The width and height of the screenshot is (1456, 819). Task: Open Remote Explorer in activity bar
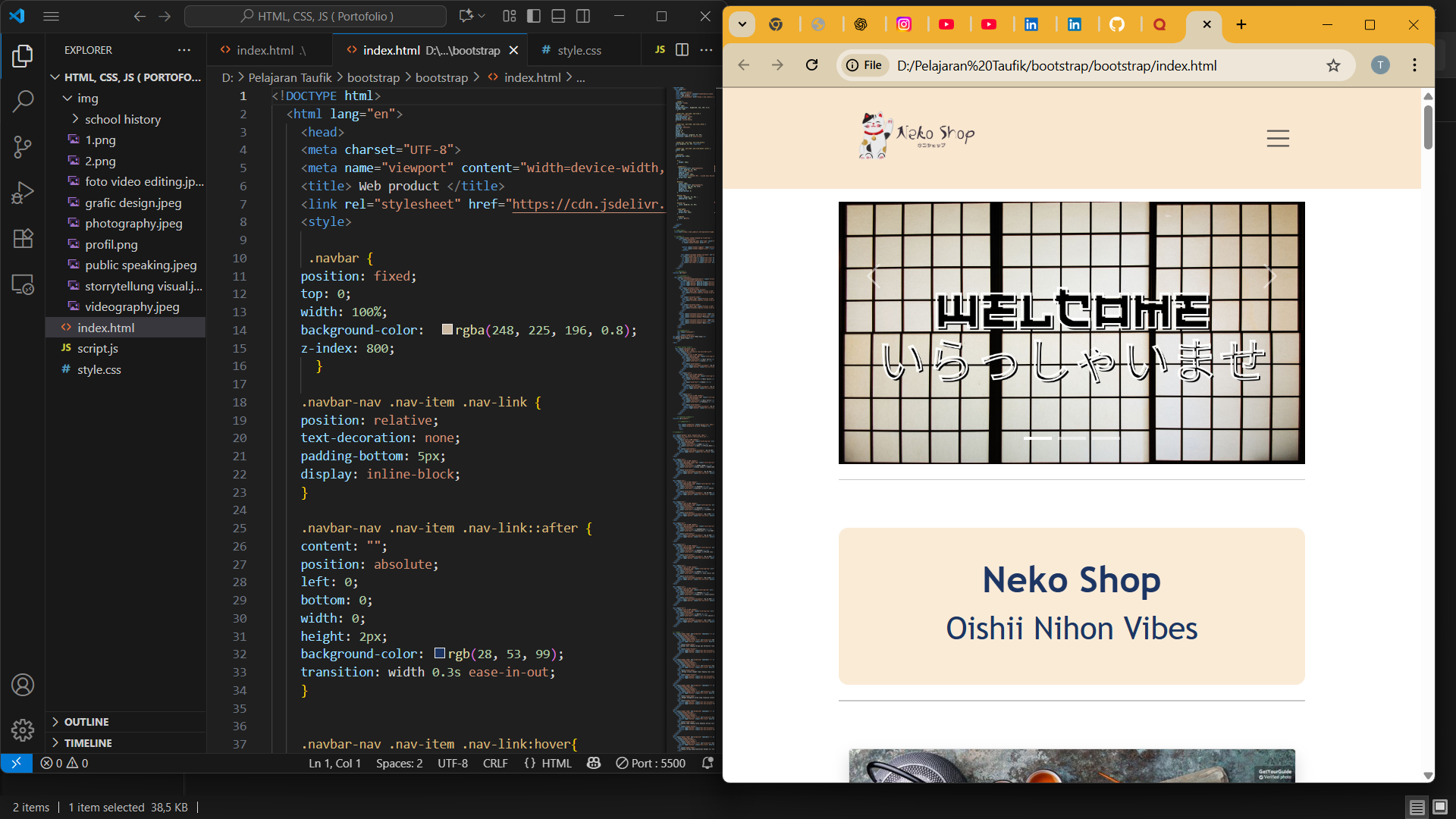pos(23,284)
